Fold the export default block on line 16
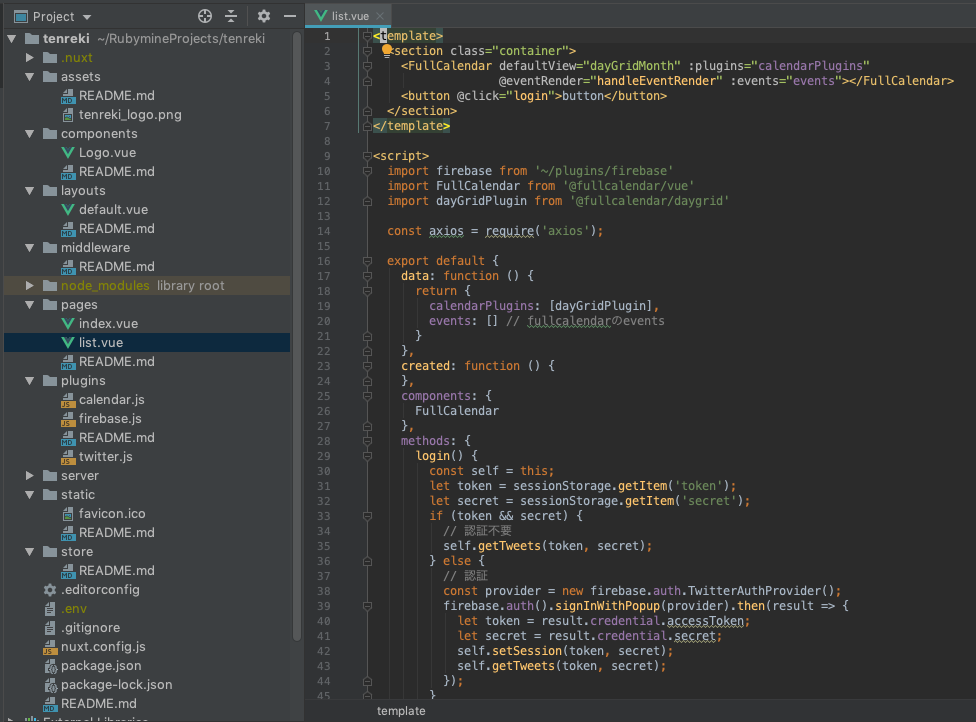 coord(367,261)
